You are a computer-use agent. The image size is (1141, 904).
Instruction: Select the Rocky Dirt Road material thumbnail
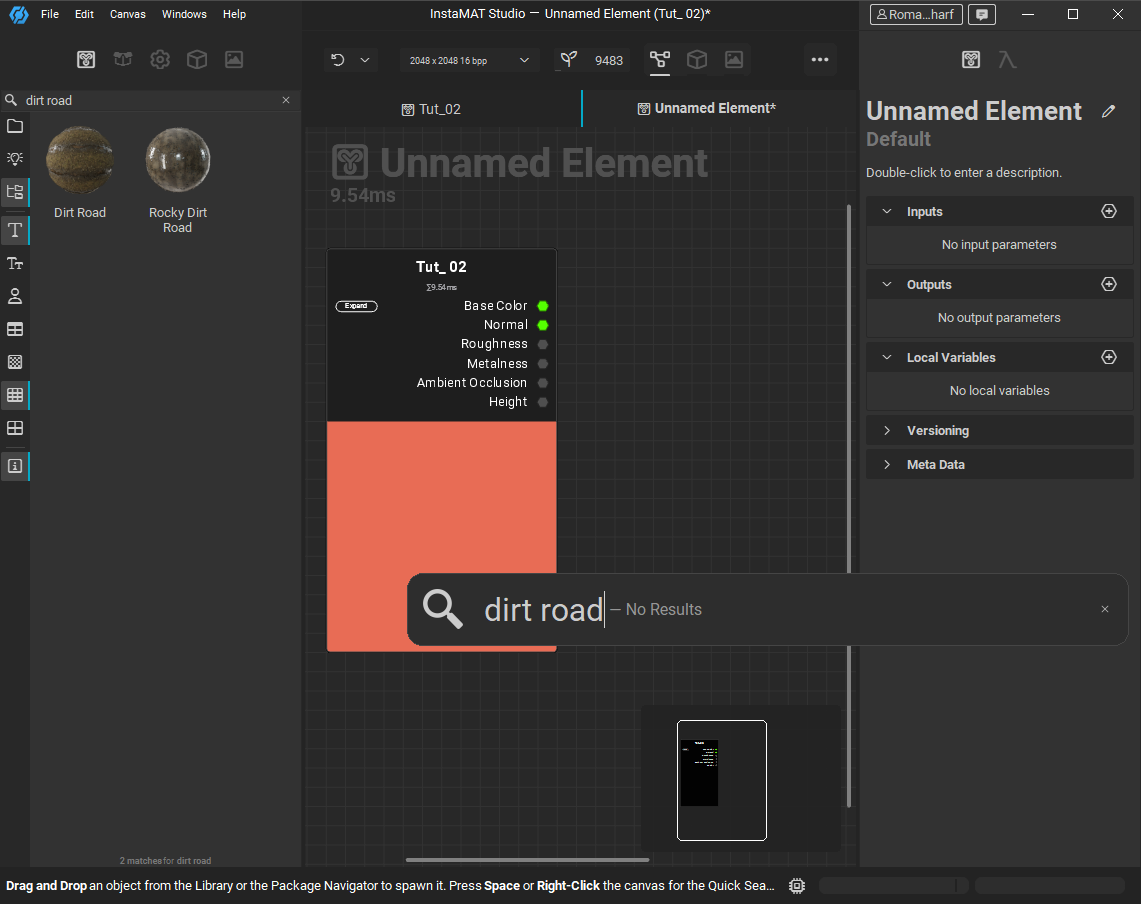coord(178,160)
